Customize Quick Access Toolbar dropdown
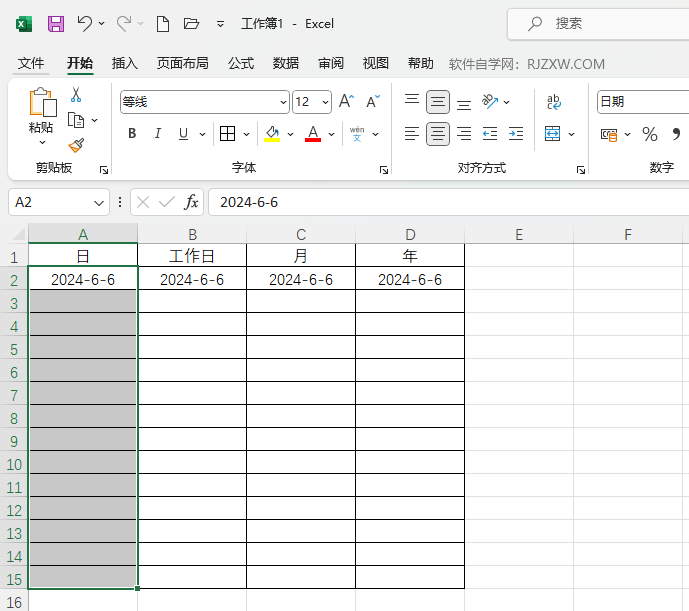The height and width of the screenshot is (611, 689). 220,24
